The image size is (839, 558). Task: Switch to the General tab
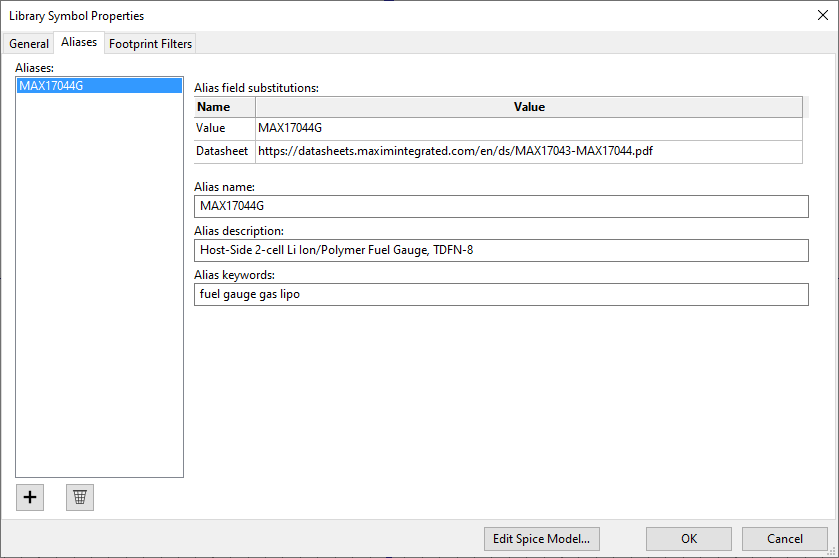29,43
